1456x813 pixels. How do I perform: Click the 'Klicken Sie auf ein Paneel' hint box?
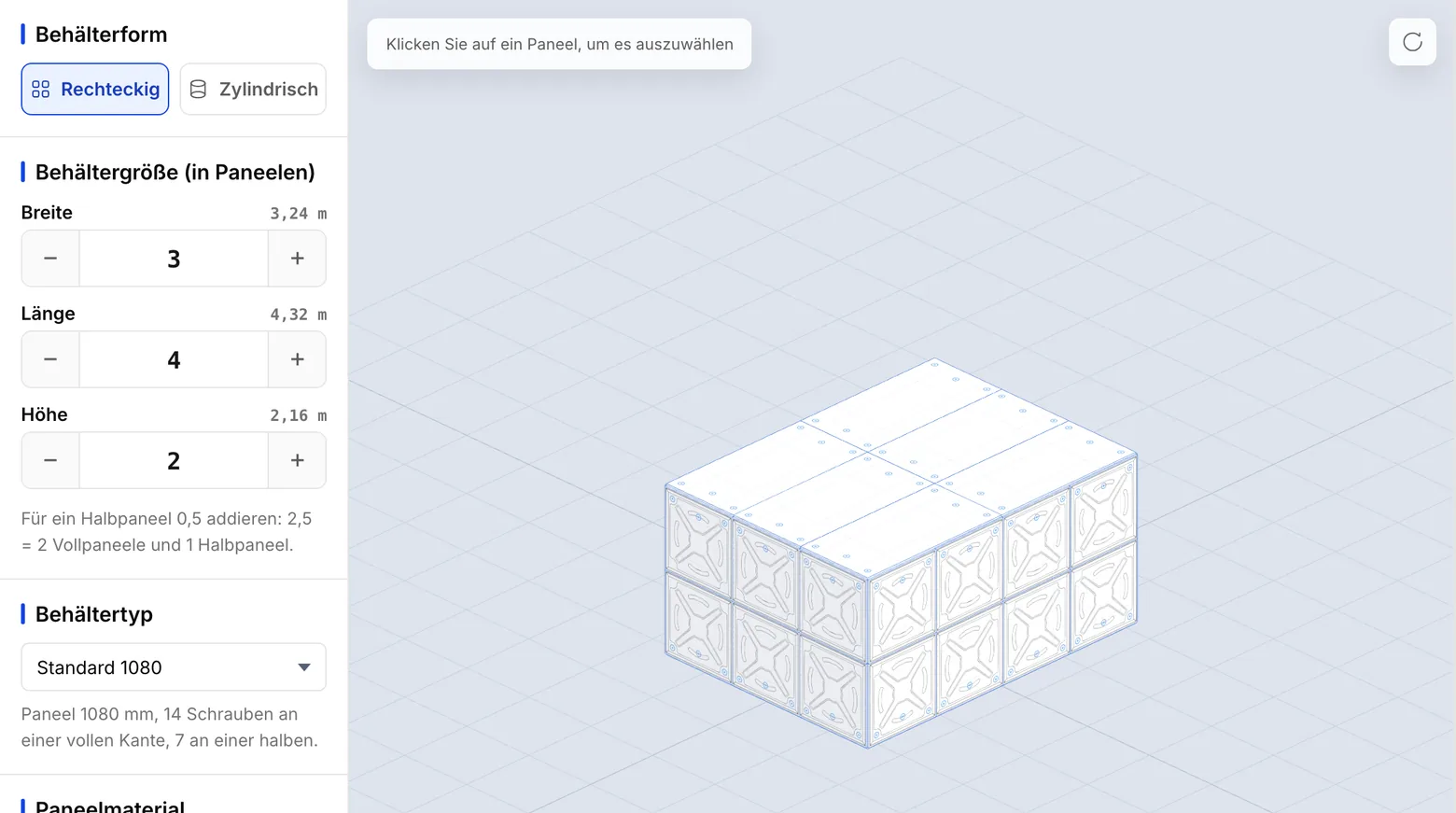click(559, 44)
